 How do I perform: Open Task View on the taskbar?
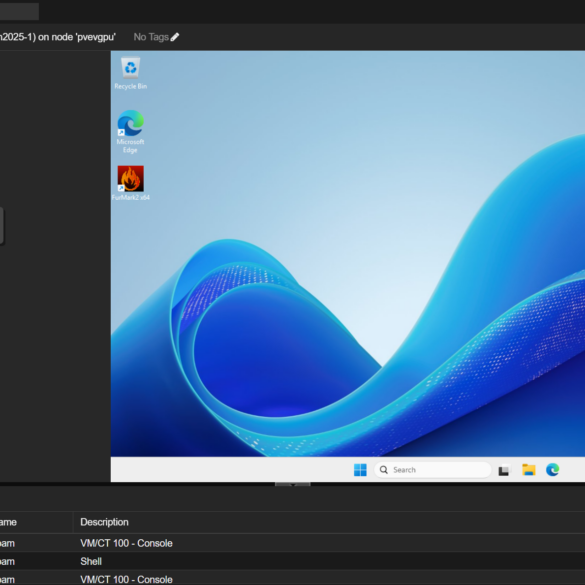click(504, 470)
